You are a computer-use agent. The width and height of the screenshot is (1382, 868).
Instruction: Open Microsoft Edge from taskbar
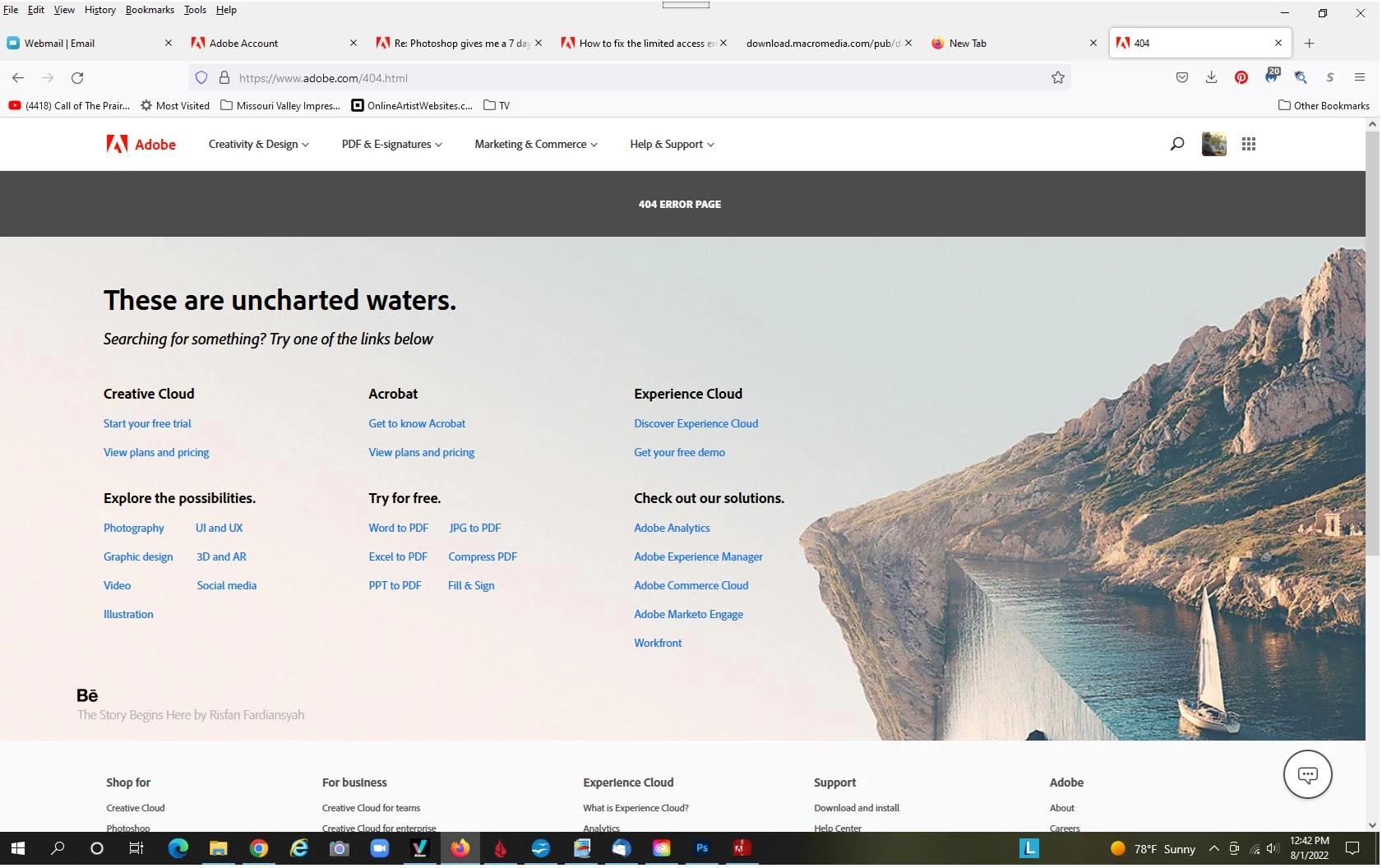(x=178, y=849)
